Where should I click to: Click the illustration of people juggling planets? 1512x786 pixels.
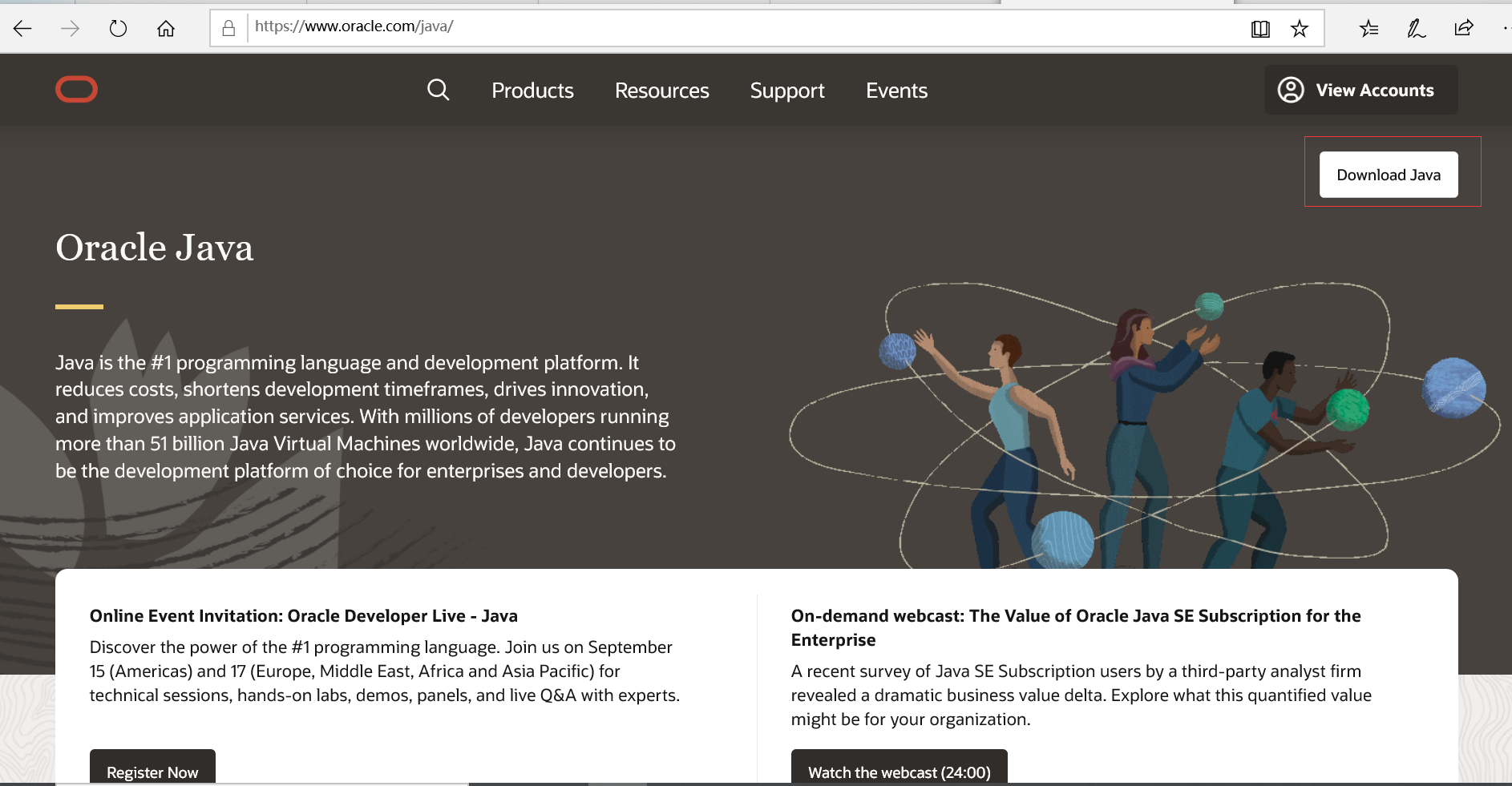coord(1144,425)
